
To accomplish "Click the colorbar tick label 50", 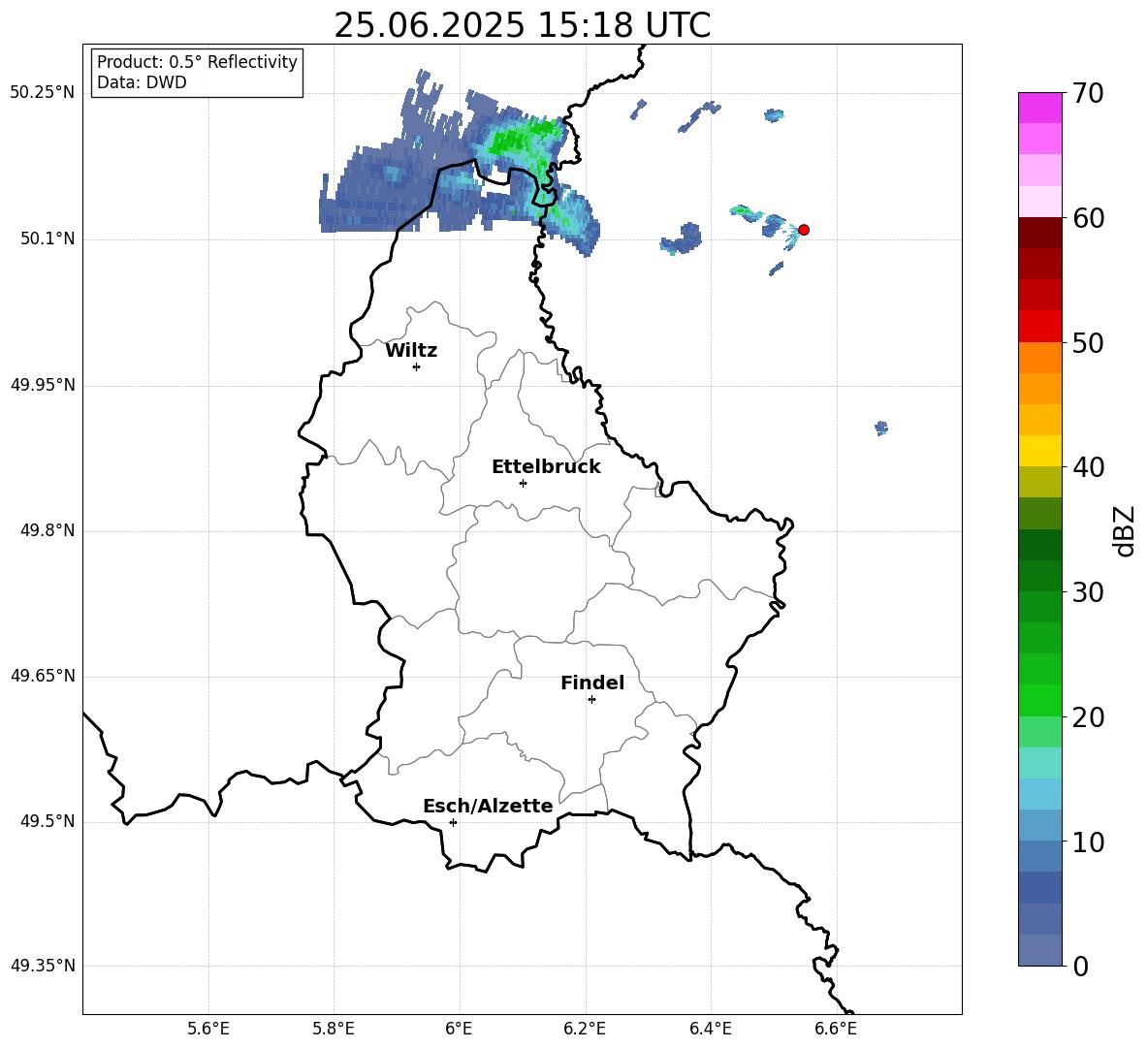I will click(1088, 342).
